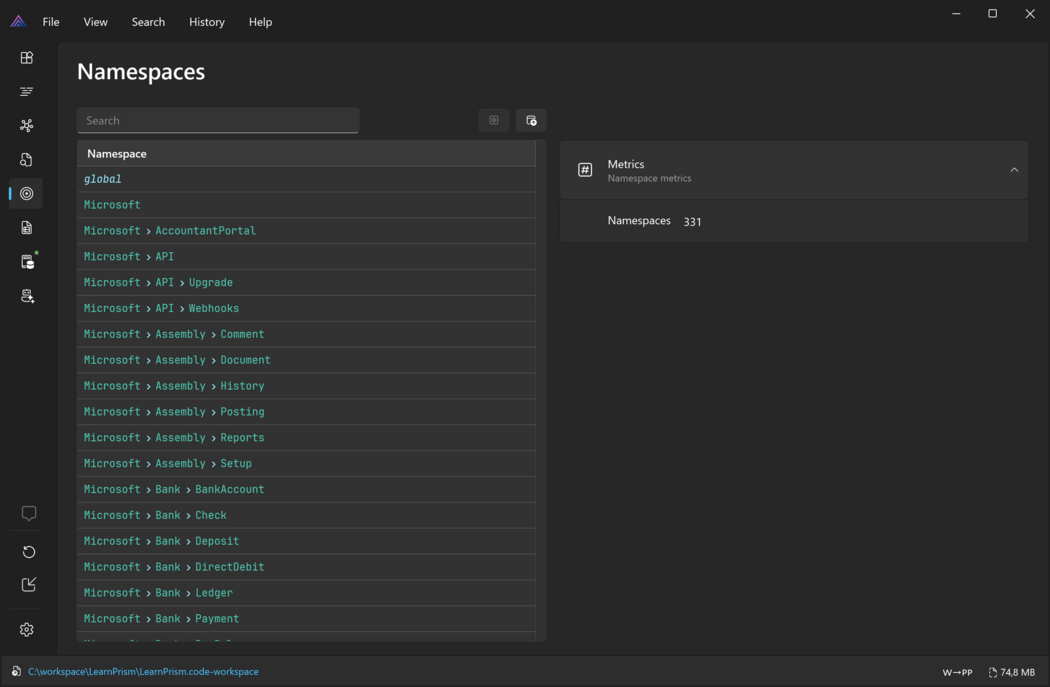Open the Search menu

[x=148, y=22]
